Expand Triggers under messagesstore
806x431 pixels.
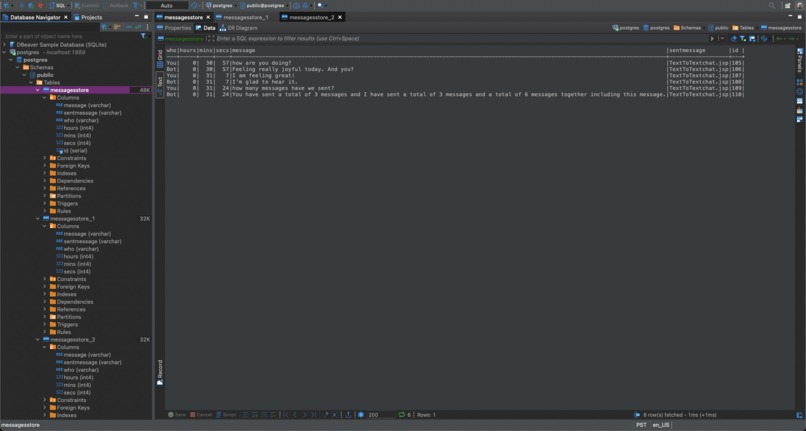pyautogui.click(x=45, y=204)
